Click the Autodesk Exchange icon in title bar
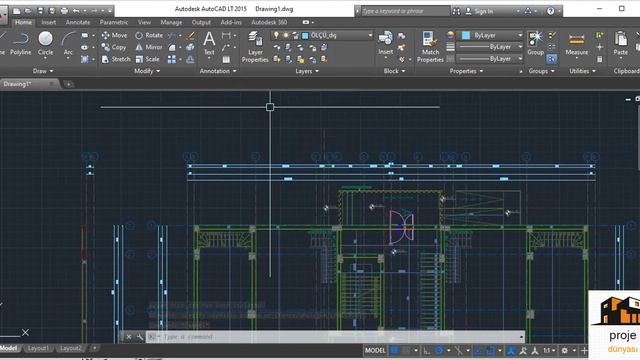The height and width of the screenshot is (360, 640). (528, 11)
